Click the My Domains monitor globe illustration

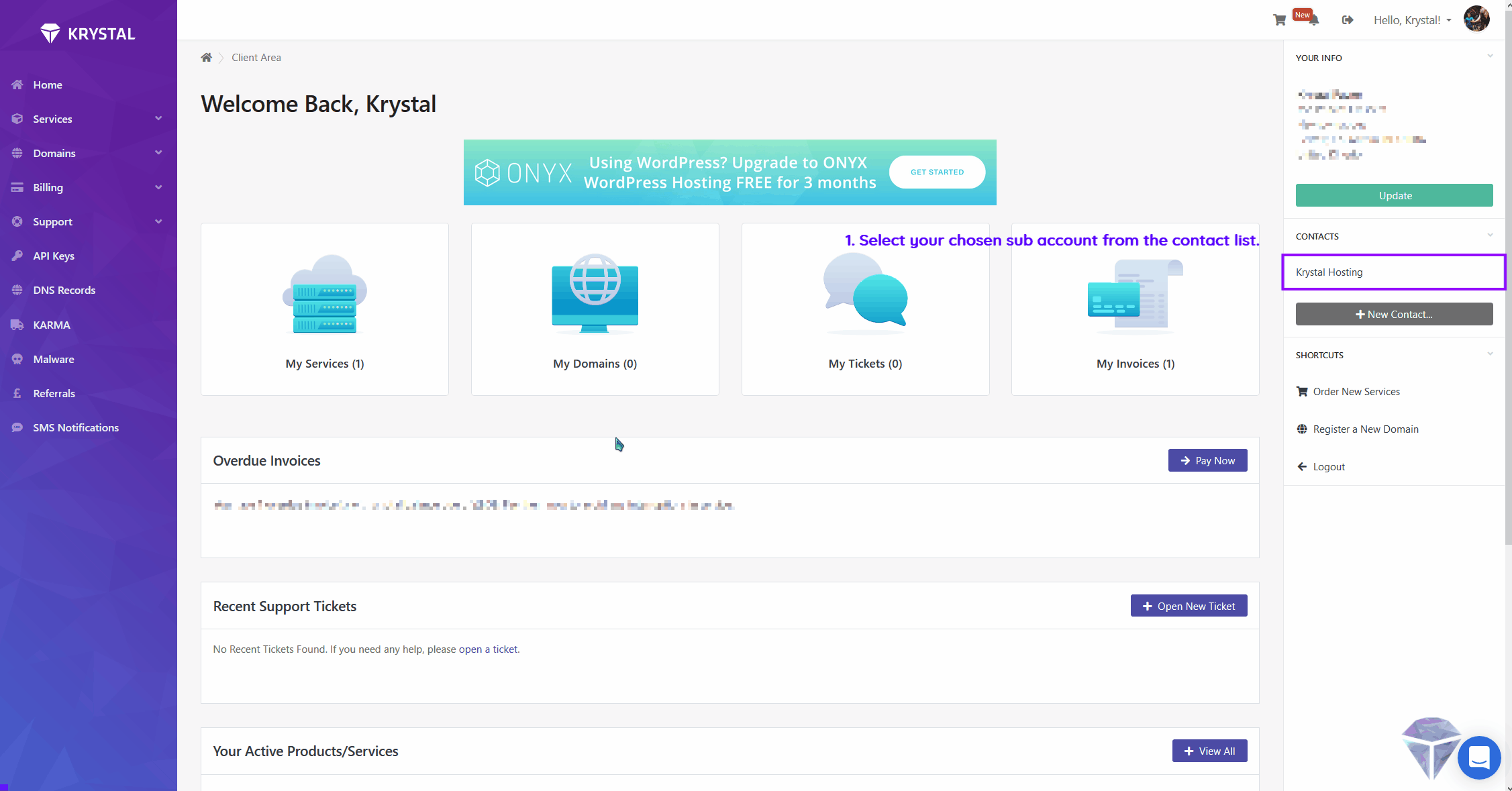tap(595, 294)
